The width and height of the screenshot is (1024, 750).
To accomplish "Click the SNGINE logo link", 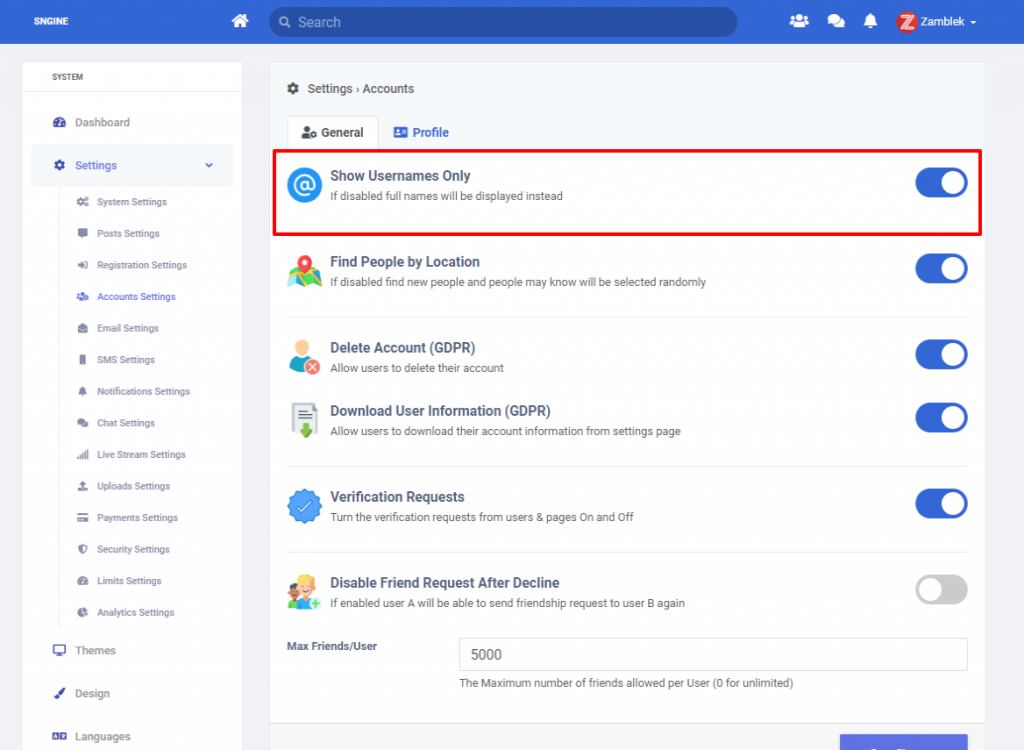I will [51, 21].
